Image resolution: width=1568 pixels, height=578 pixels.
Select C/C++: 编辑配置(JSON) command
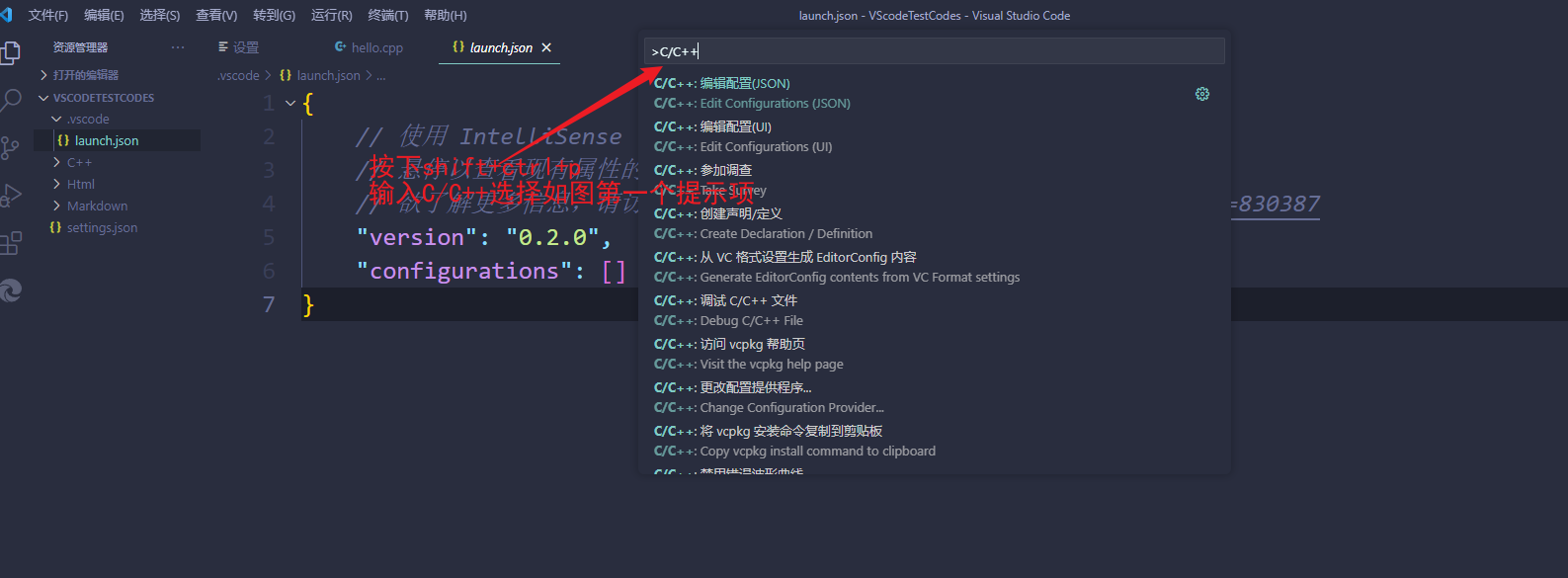click(x=935, y=93)
